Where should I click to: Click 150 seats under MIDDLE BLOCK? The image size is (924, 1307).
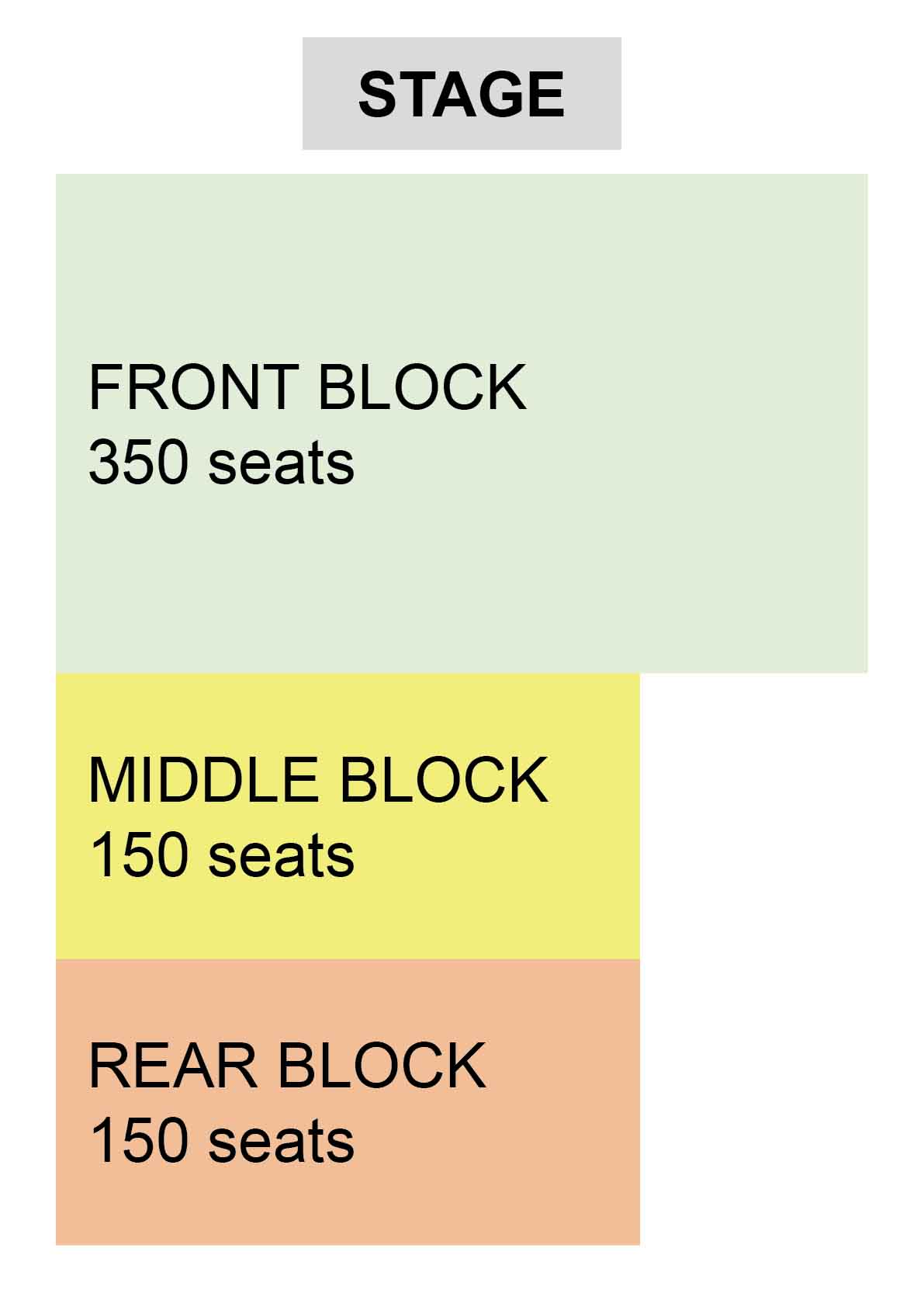221,855
